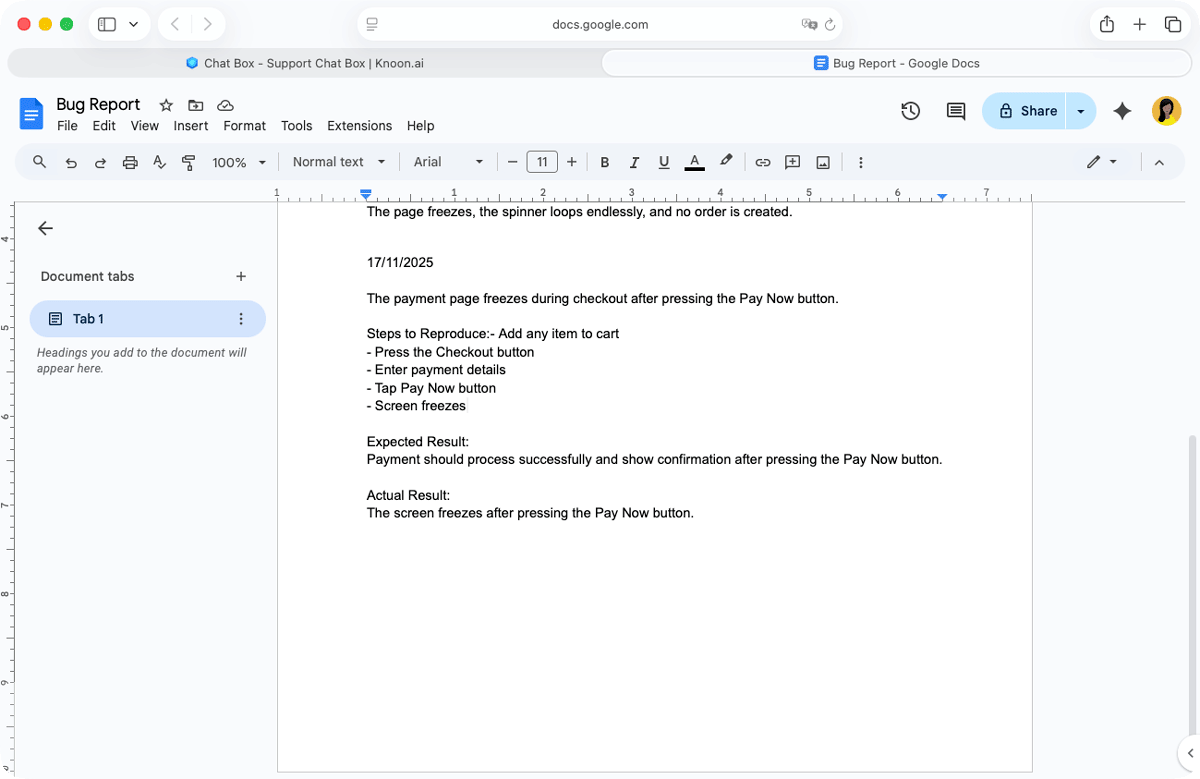The height and width of the screenshot is (779, 1200).
Task: Toggle bold formatting
Action: point(604,161)
